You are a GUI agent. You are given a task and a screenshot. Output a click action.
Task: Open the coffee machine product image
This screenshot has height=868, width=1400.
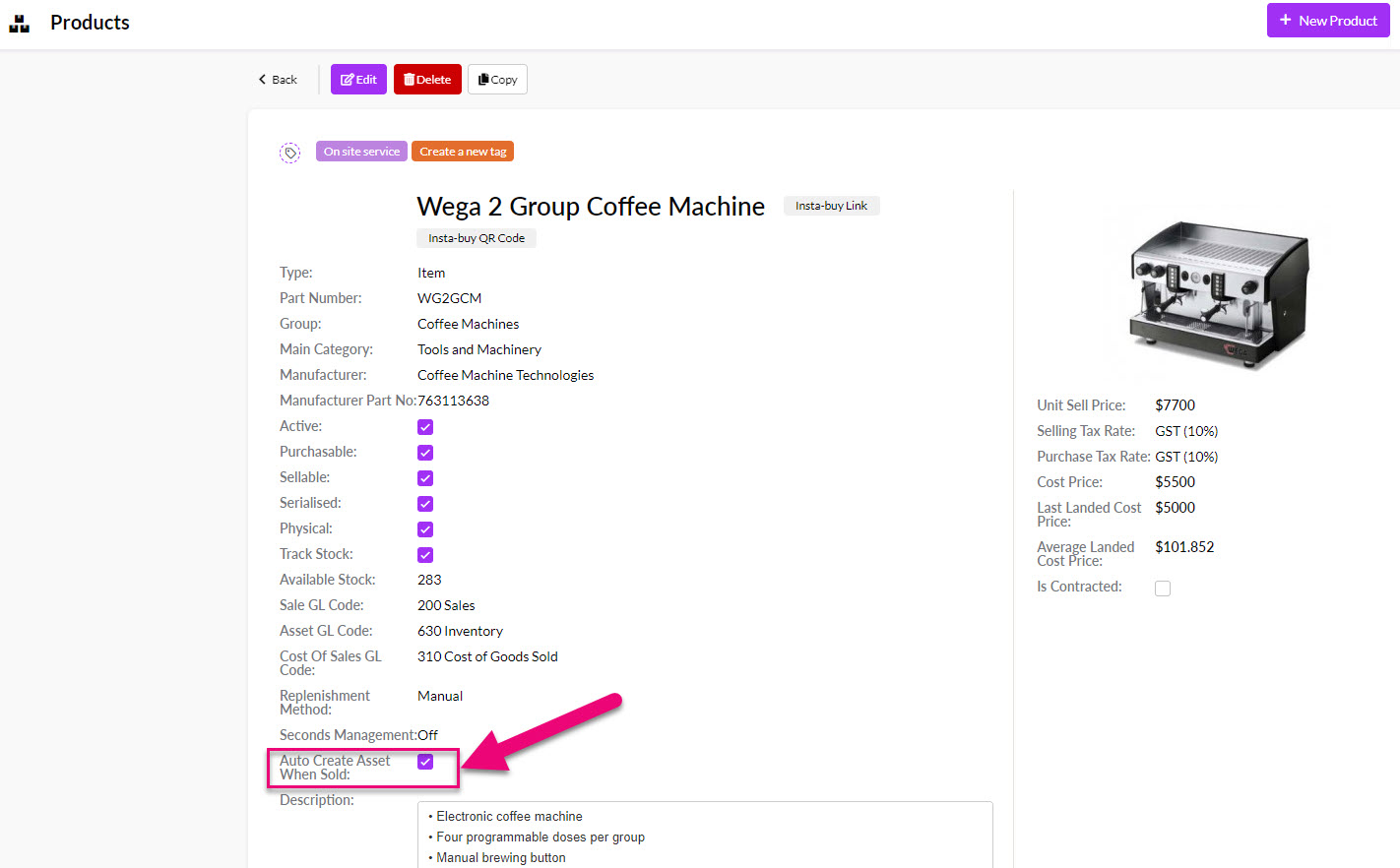(1219, 294)
